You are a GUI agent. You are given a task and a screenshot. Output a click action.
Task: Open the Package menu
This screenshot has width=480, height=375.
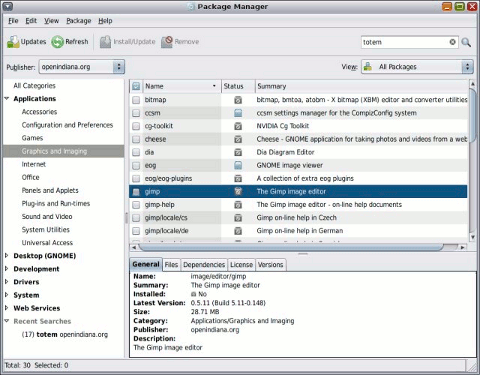(x=79, y=21)
